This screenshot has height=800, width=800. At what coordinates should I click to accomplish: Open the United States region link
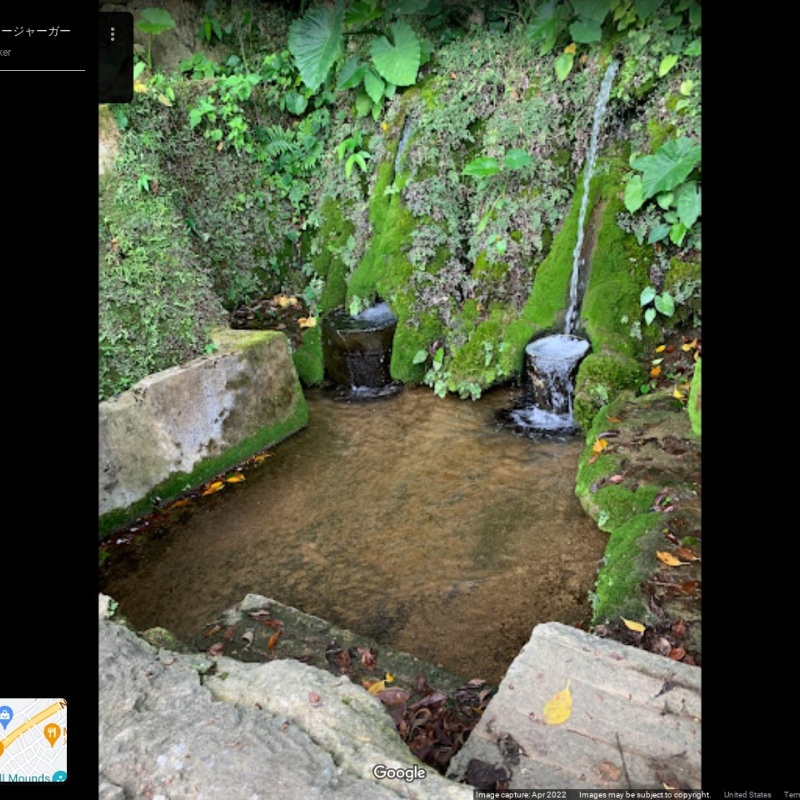point(747,795)
